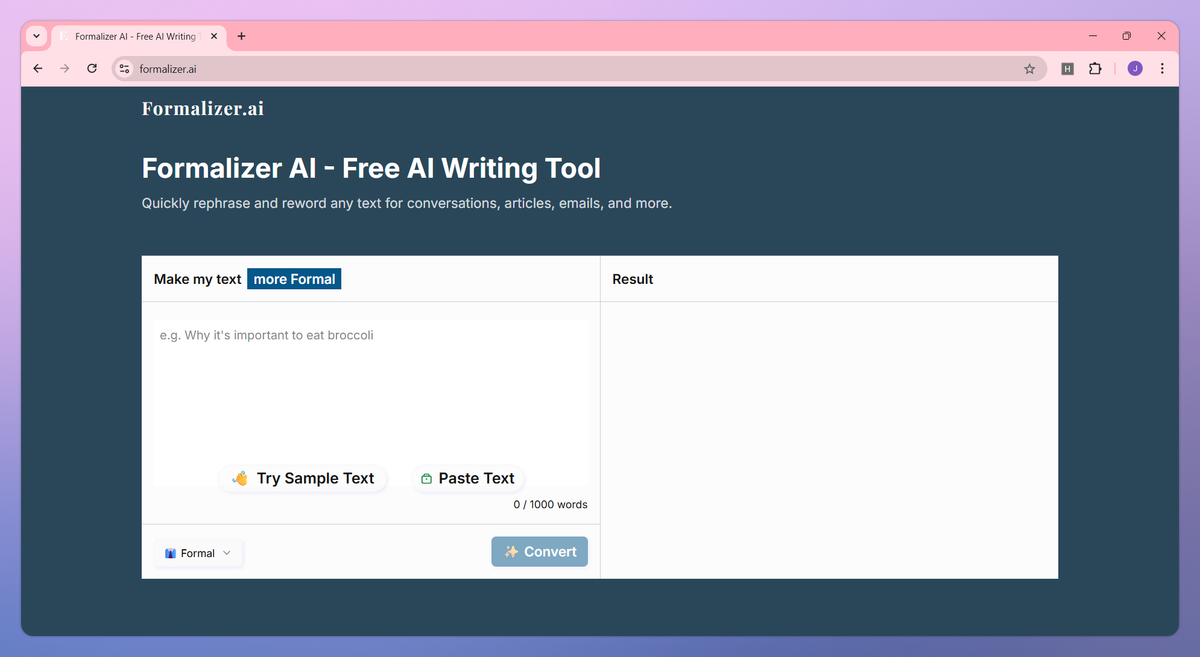
Task: Click the briefcase icon beside the Formal selector
Action: [x=171, y=553]
